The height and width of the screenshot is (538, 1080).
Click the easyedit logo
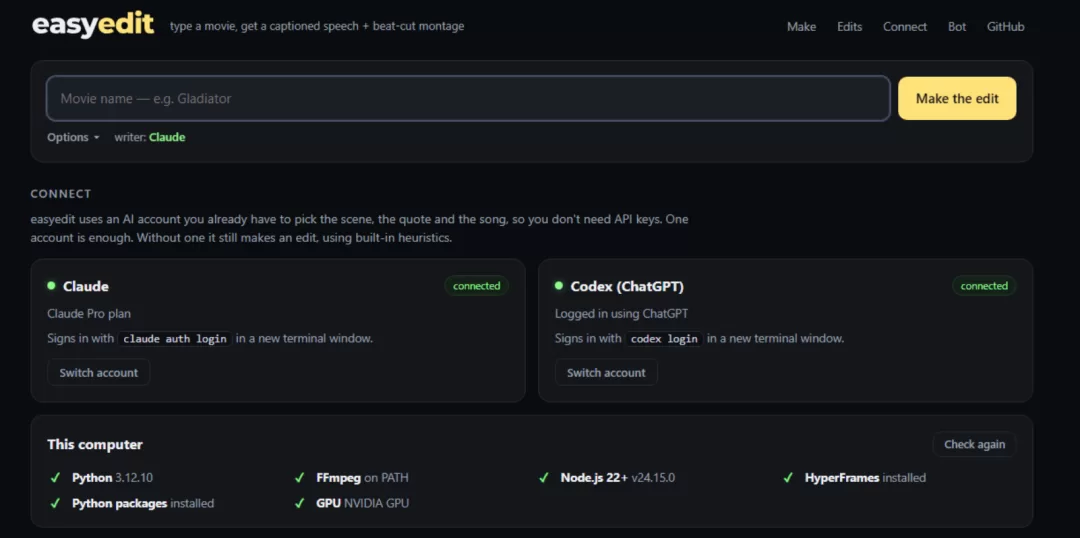(x=93, y=25)
